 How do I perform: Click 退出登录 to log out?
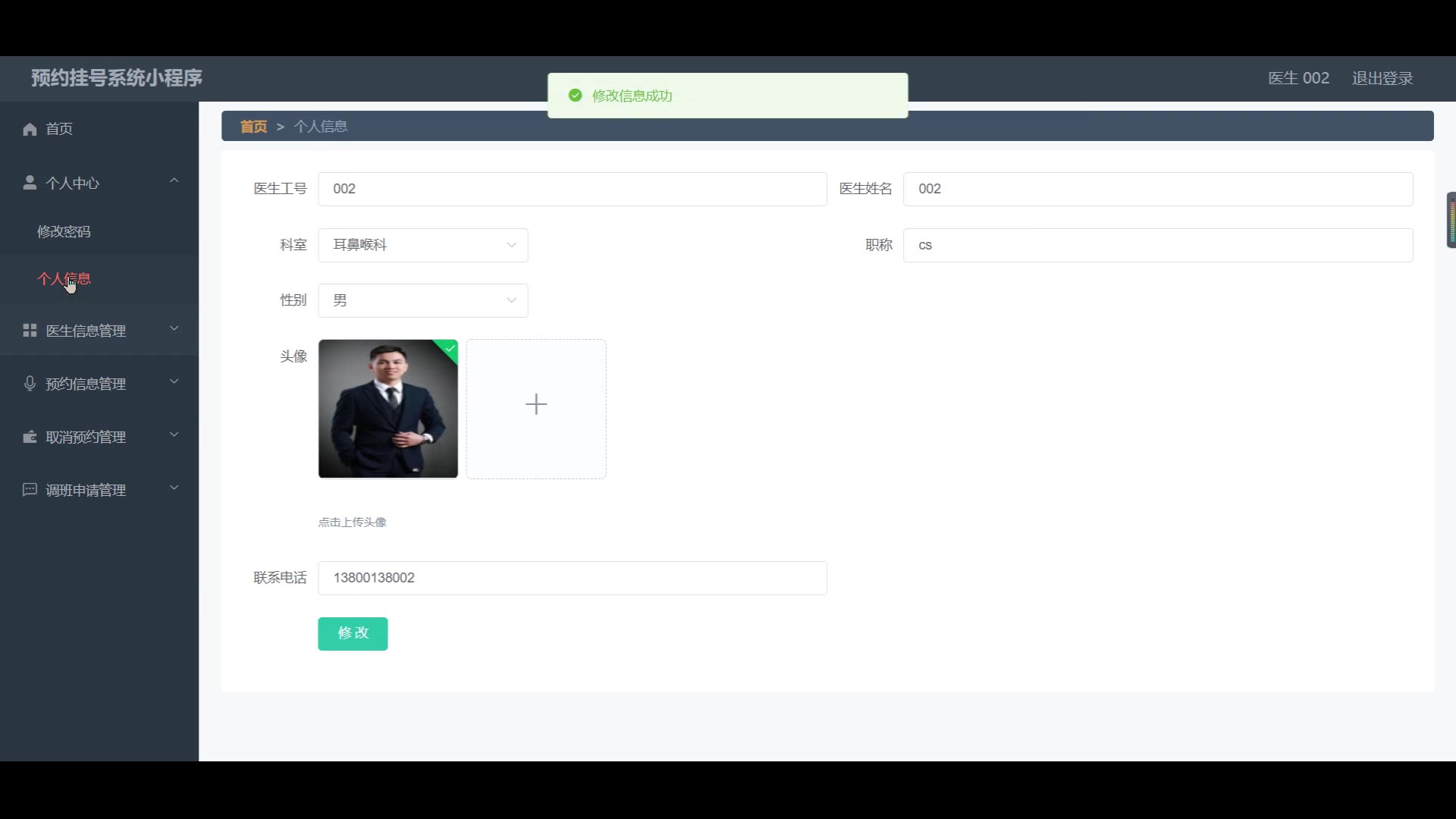(1382, 78)
